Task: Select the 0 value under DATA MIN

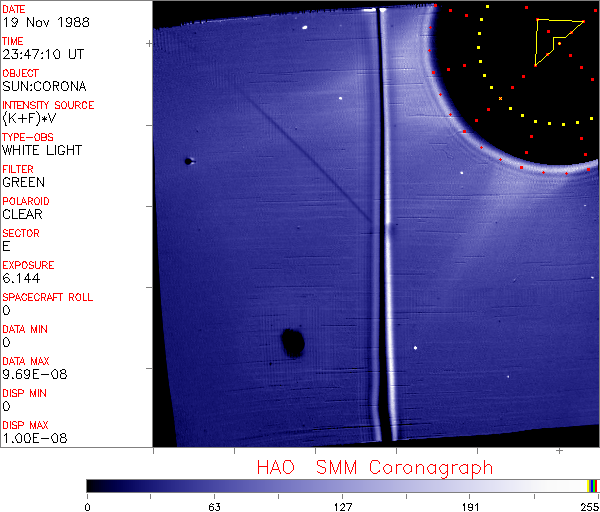Action: 7,342
